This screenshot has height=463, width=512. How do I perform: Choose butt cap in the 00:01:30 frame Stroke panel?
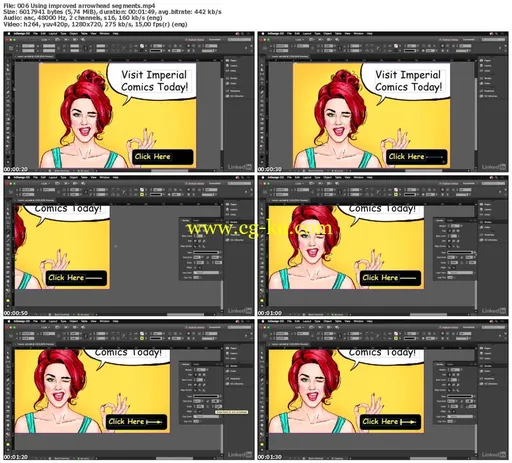point(449,375)
